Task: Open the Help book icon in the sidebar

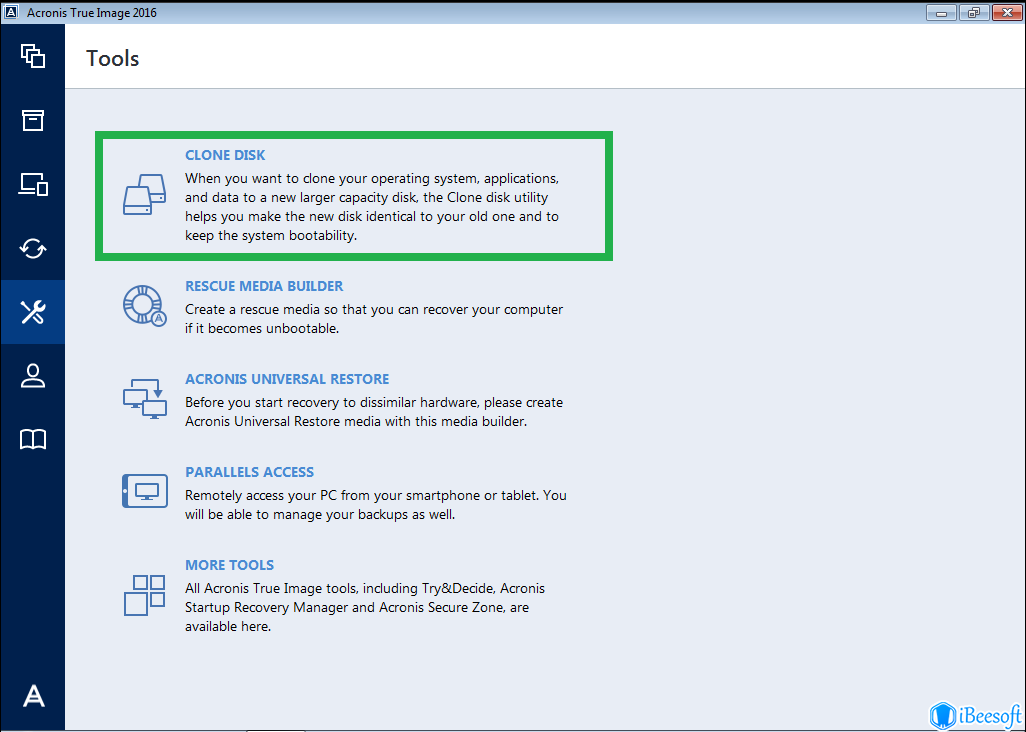Action: pyautogui.click(x=33, y=440)
